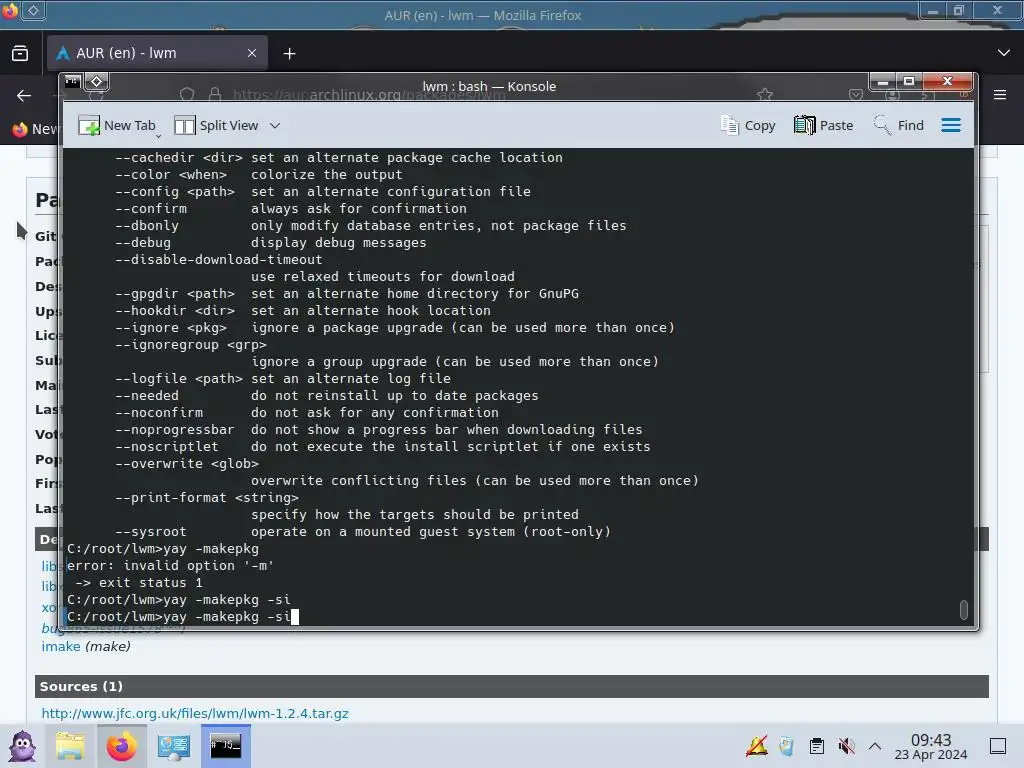Viewport: 1024px width, 768px height.
Task: List all Firefox tabs with chevron
Action: click(x=1004, y=53)
